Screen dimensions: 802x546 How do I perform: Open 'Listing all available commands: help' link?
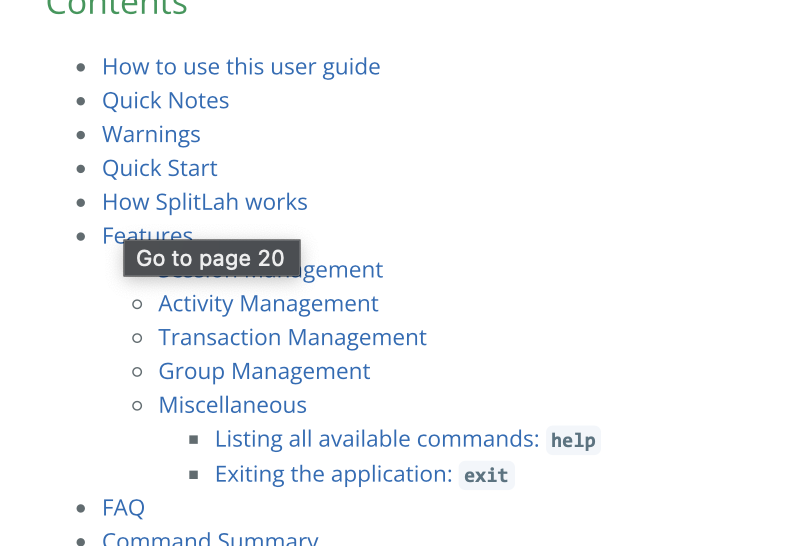coord(407,440)
